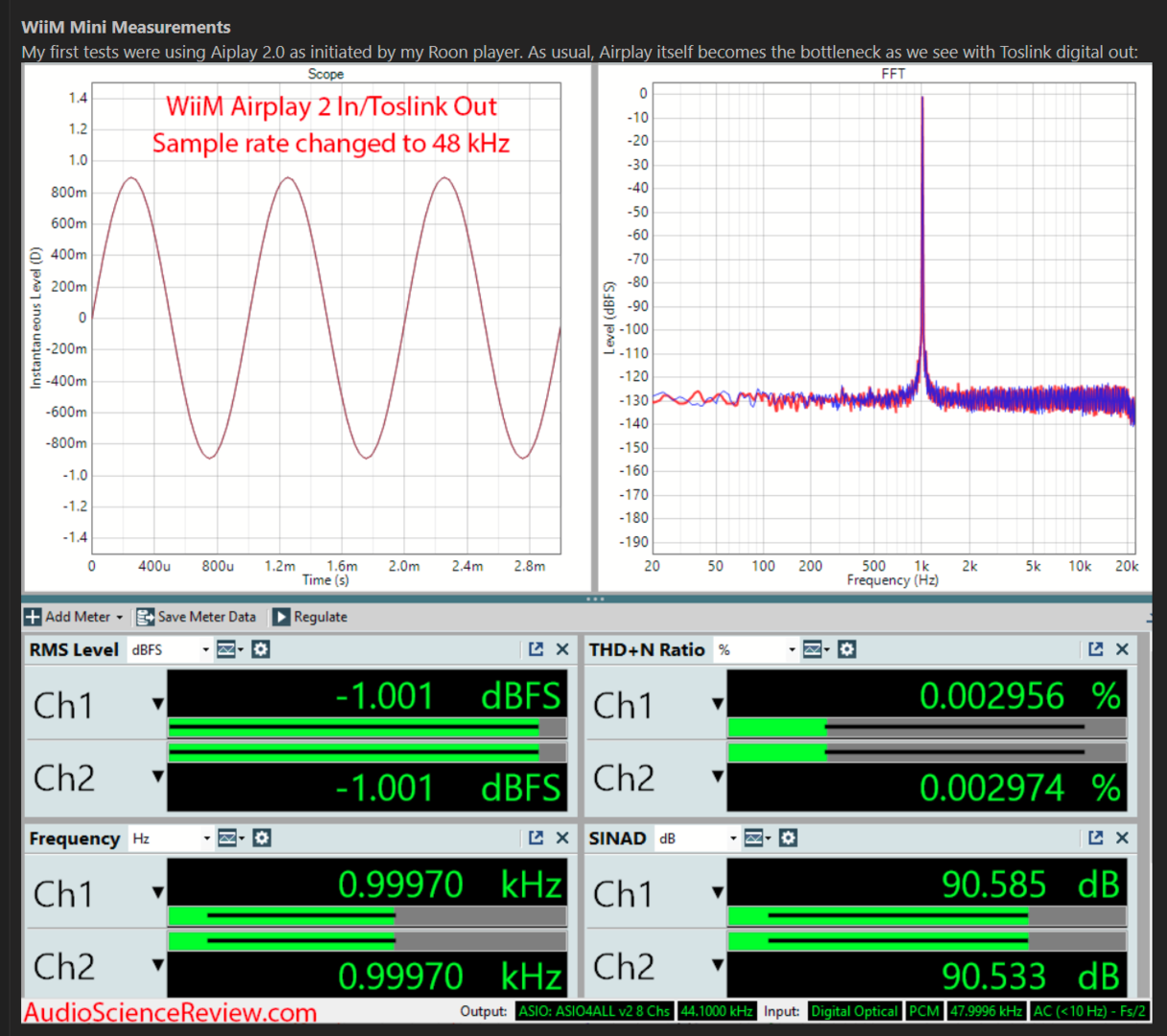The width and height of the screenshot is (1167, 1036).
Task: Pop out the RMS Level meter
Action: [x=536, y=649]
